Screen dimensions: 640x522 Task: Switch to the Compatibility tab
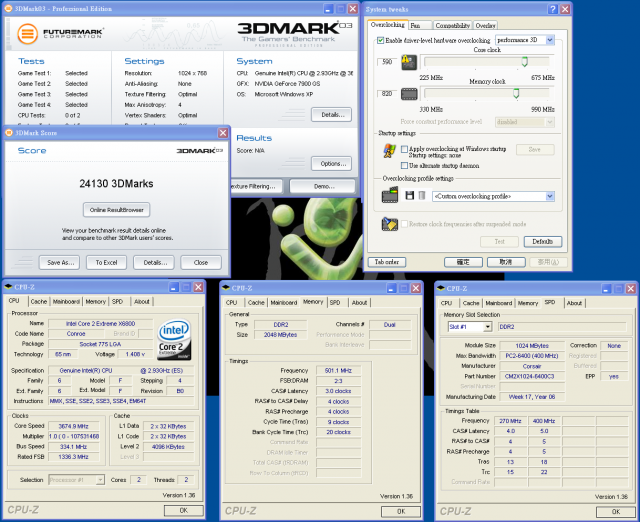click(452, 25)
